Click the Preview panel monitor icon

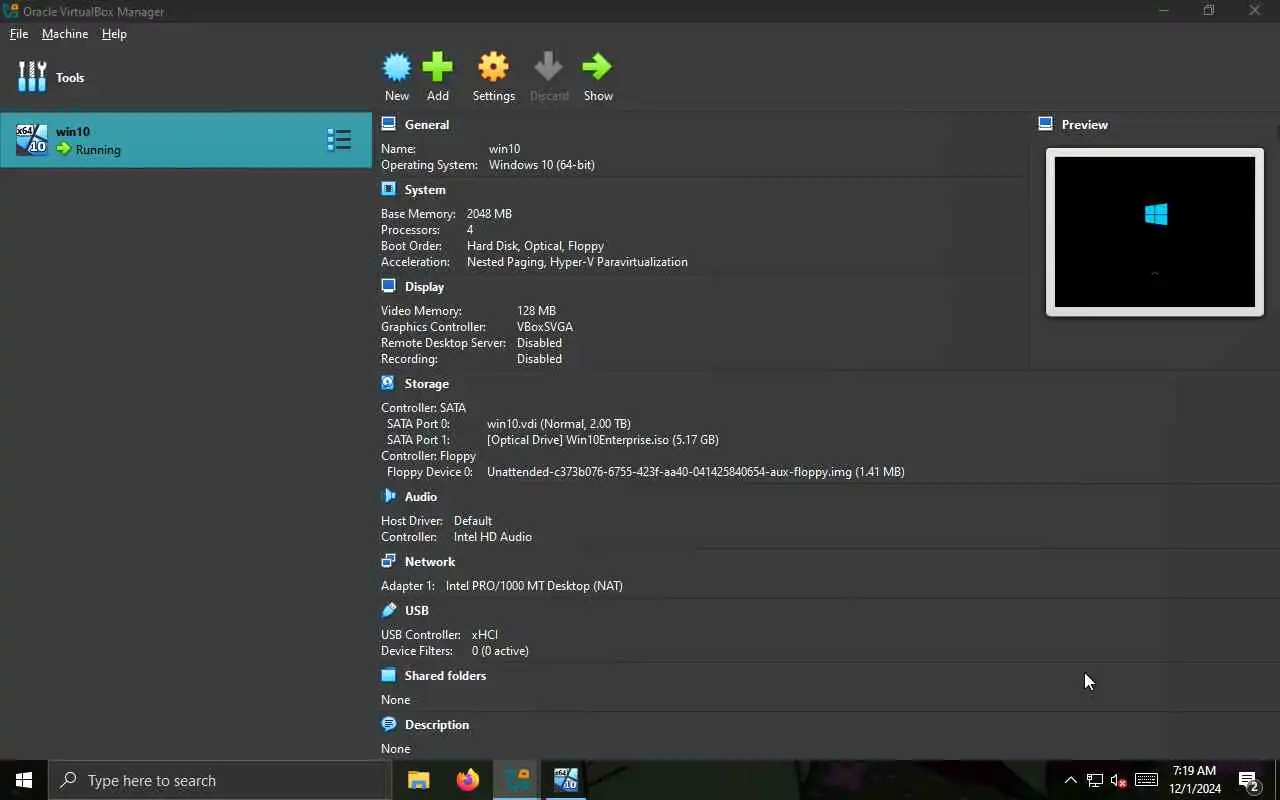coord(1045,124)
